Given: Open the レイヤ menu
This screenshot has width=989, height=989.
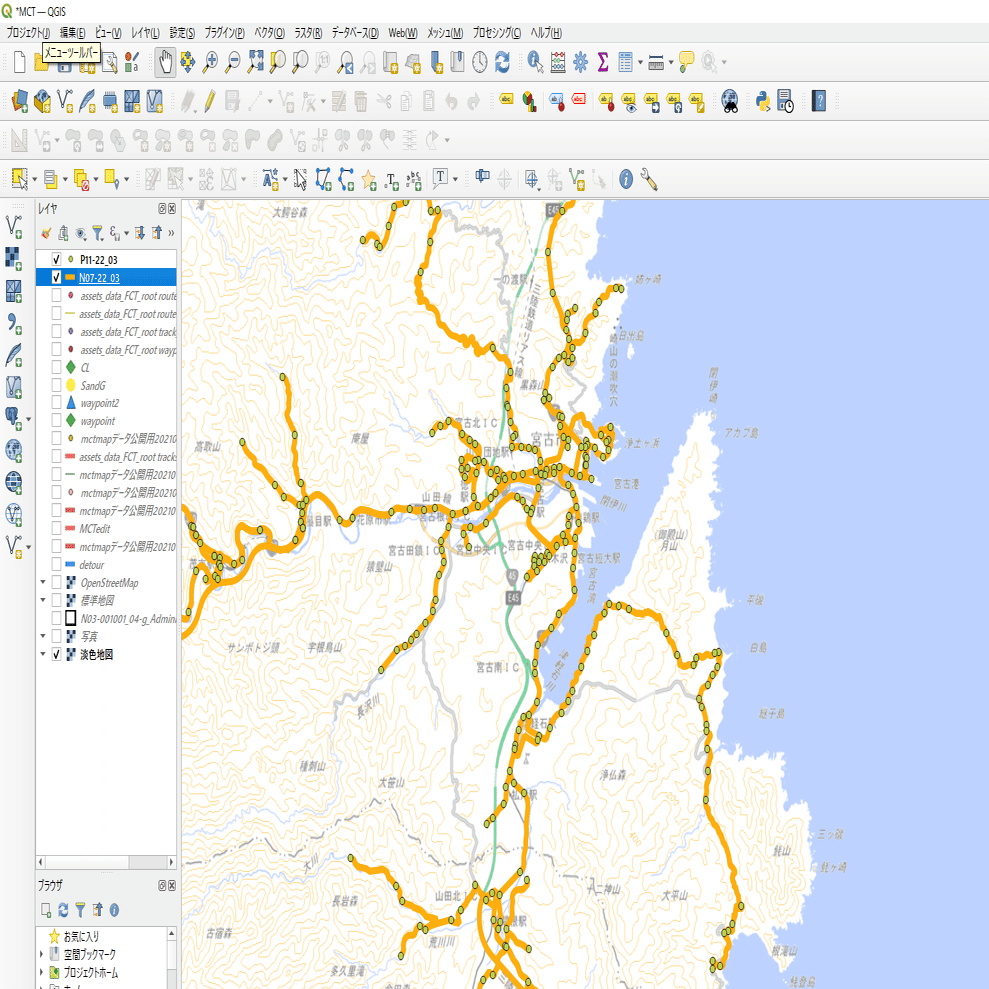Looking at the screenshot, I should [x=145, y=33].
